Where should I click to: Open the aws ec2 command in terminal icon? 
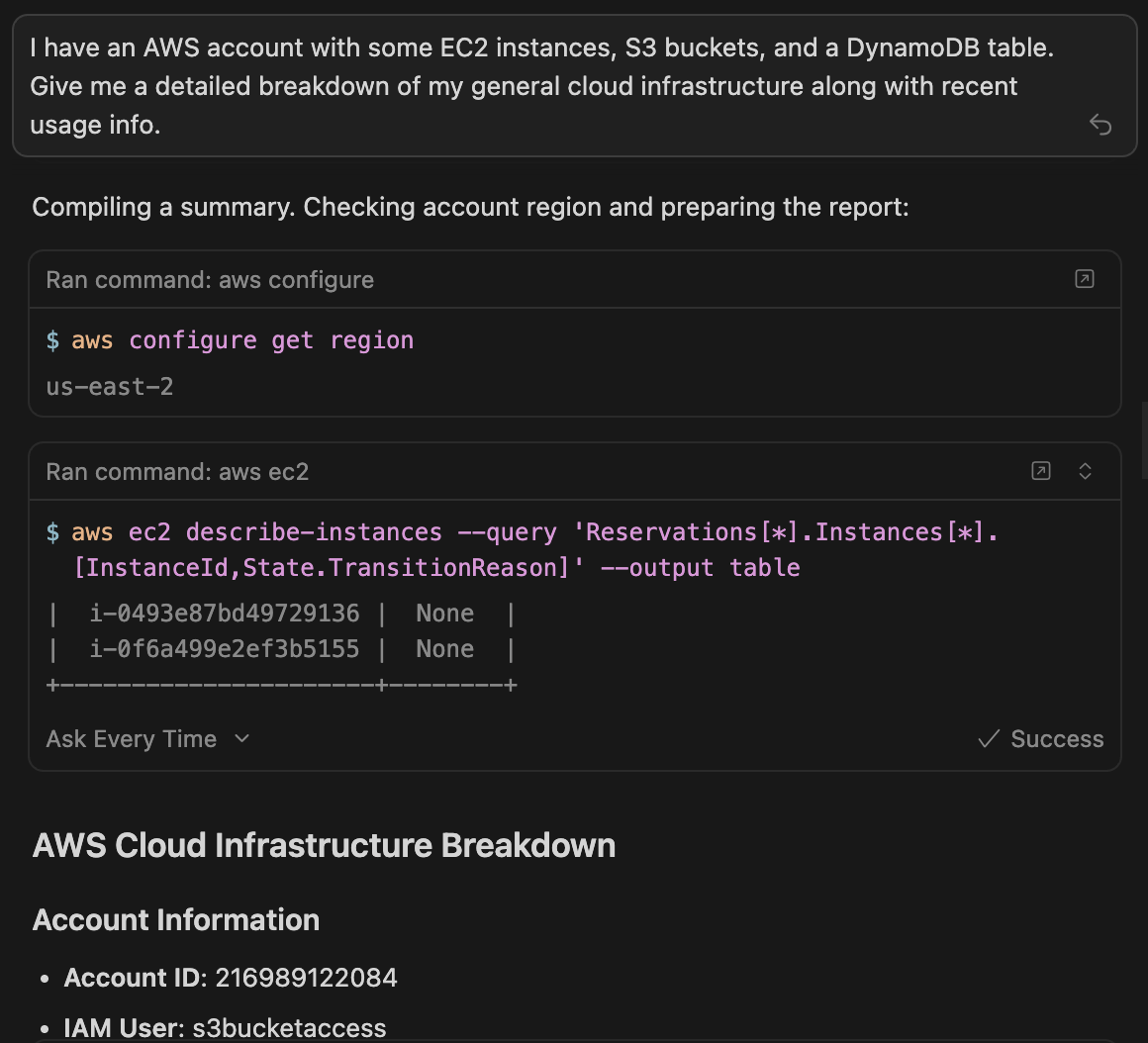tap(1040, 471)
